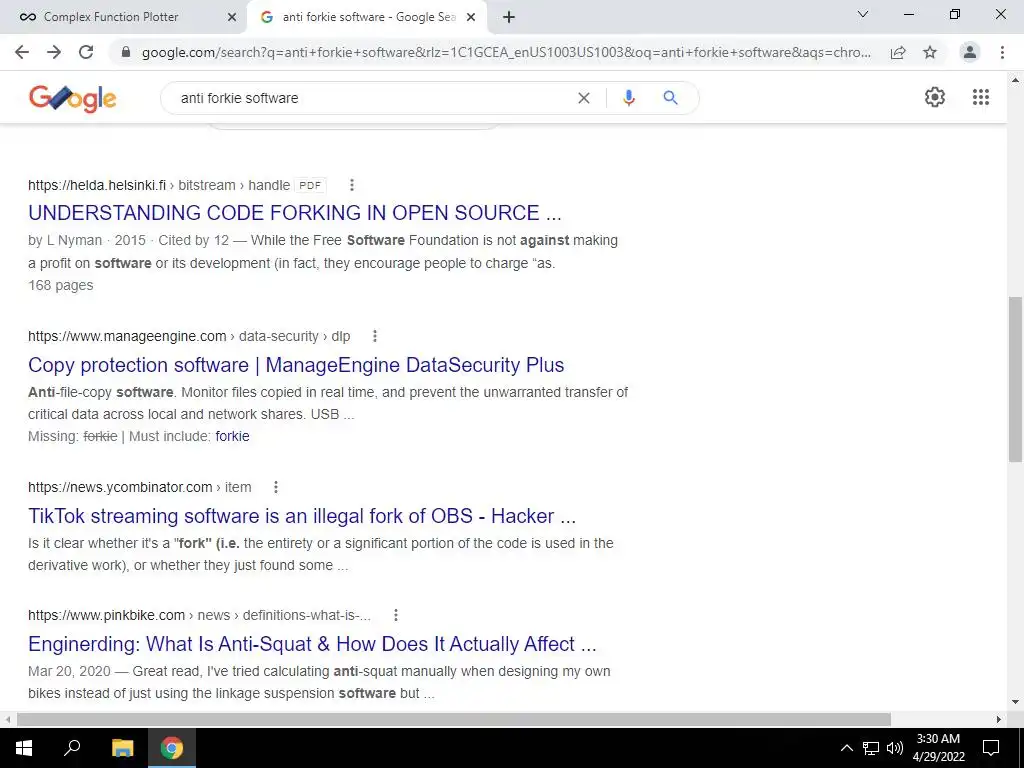Viewport: 1024px width, 768px height.
Task: Open options for pinkbike.com result
Action: tap(396, 615)
